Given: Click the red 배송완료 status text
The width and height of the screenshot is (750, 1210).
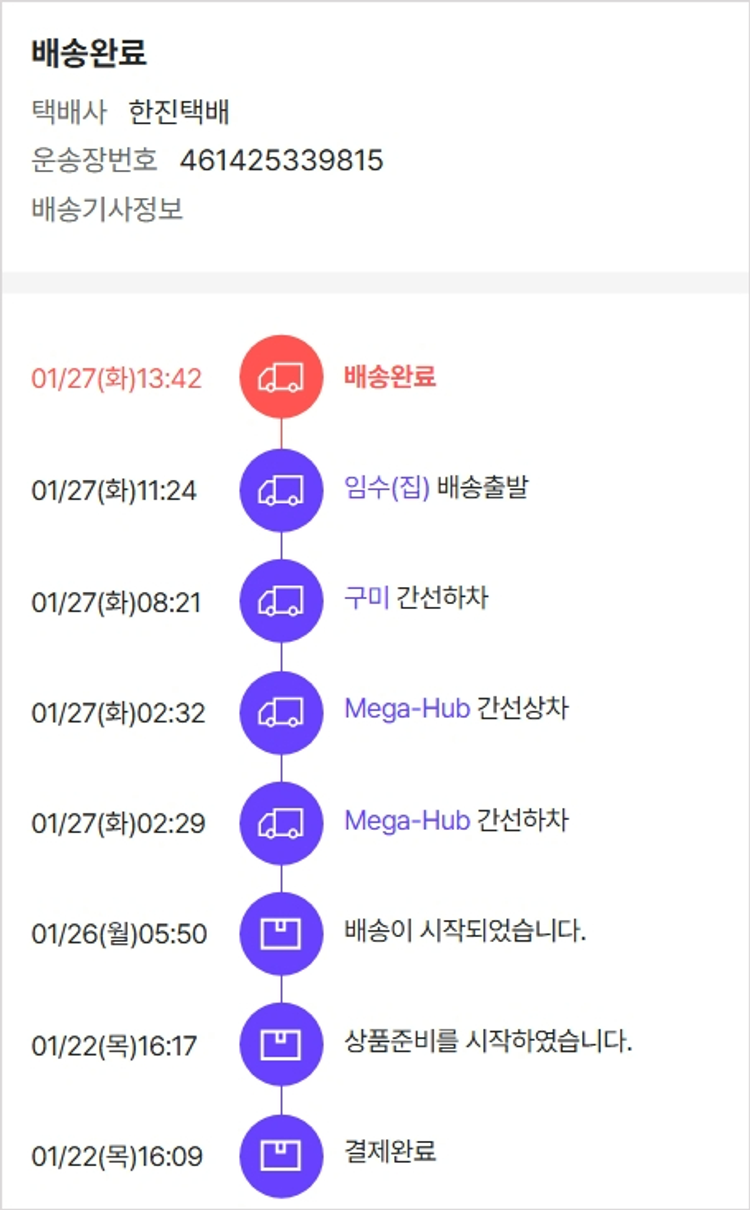Looking at the screenshot, I should click(x=390, y=377).
